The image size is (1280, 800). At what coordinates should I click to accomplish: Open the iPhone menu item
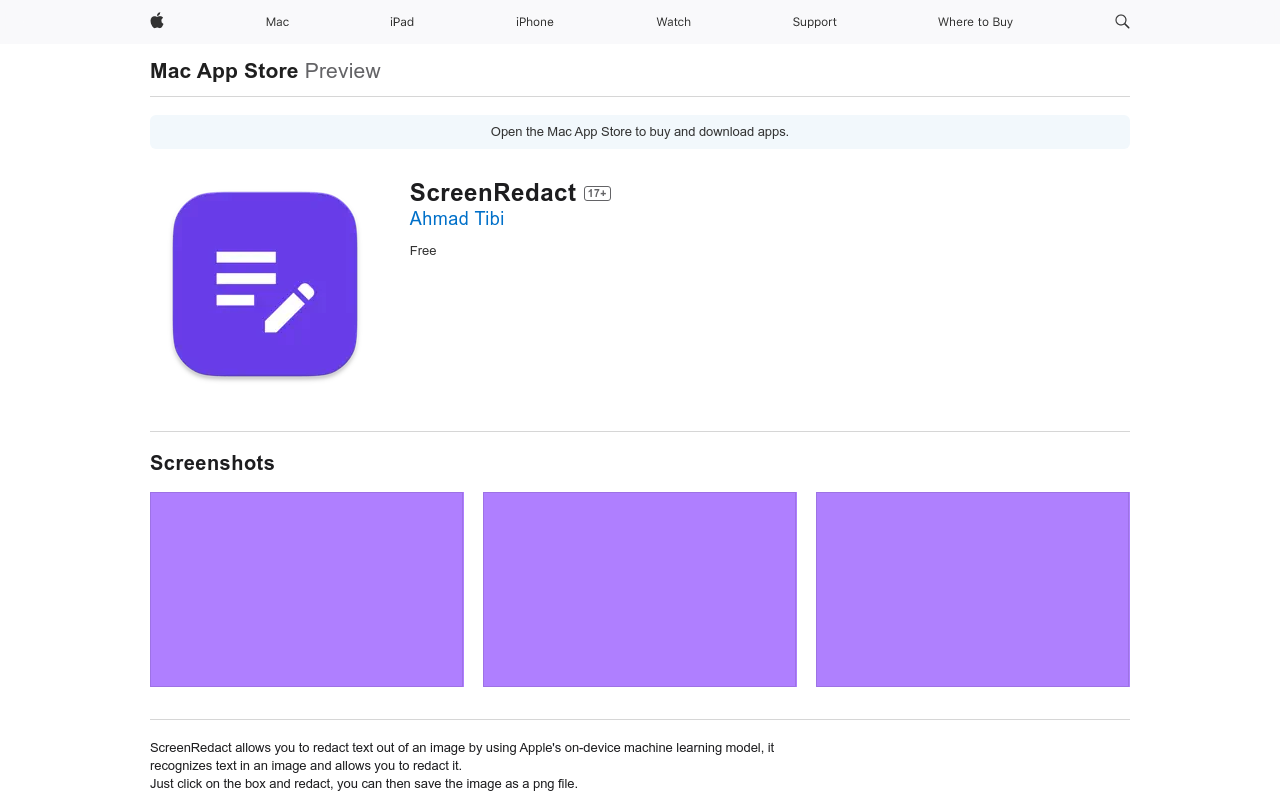[535, 22]
